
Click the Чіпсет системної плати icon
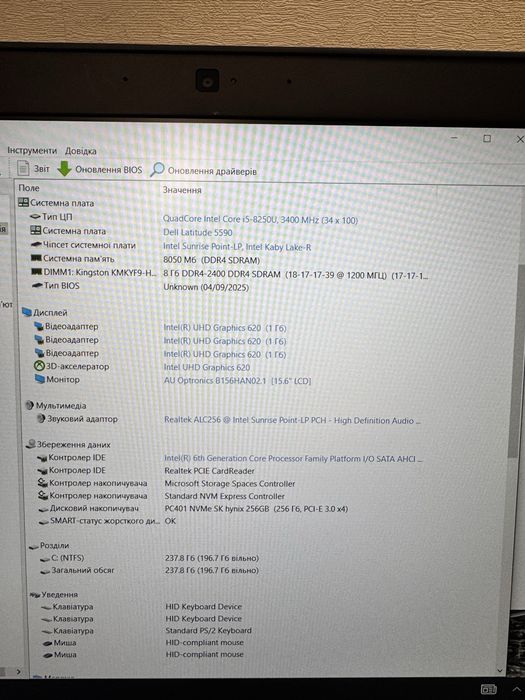(x=36, y=245)
